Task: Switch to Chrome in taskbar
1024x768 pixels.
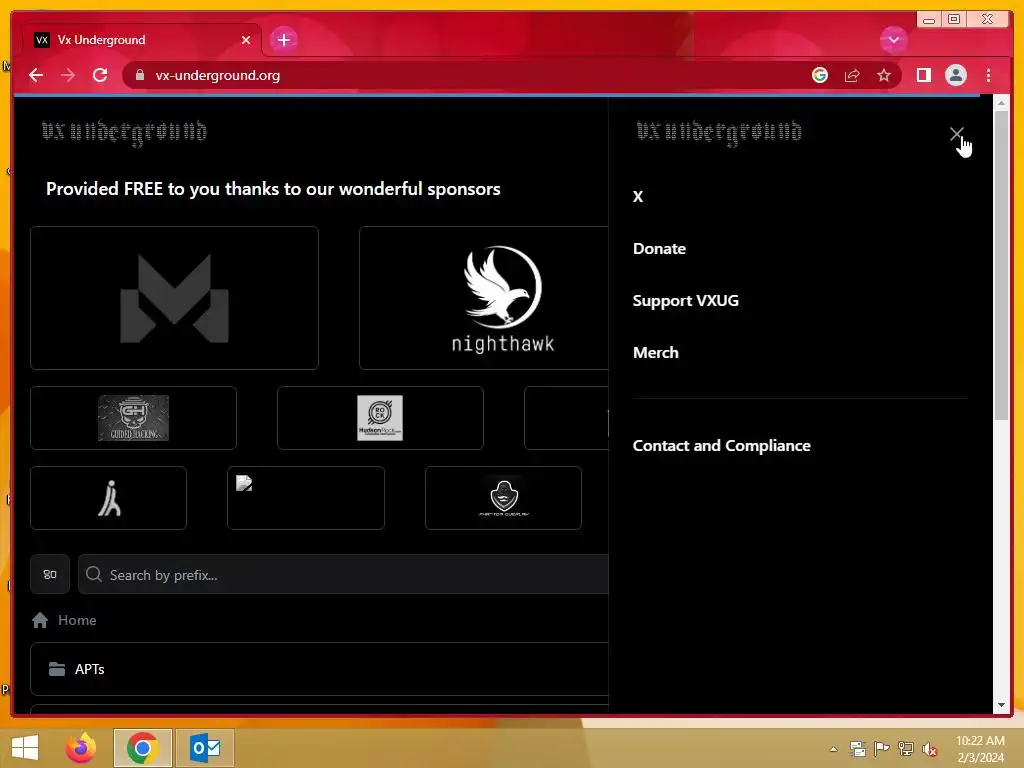Action: (142, 748)
